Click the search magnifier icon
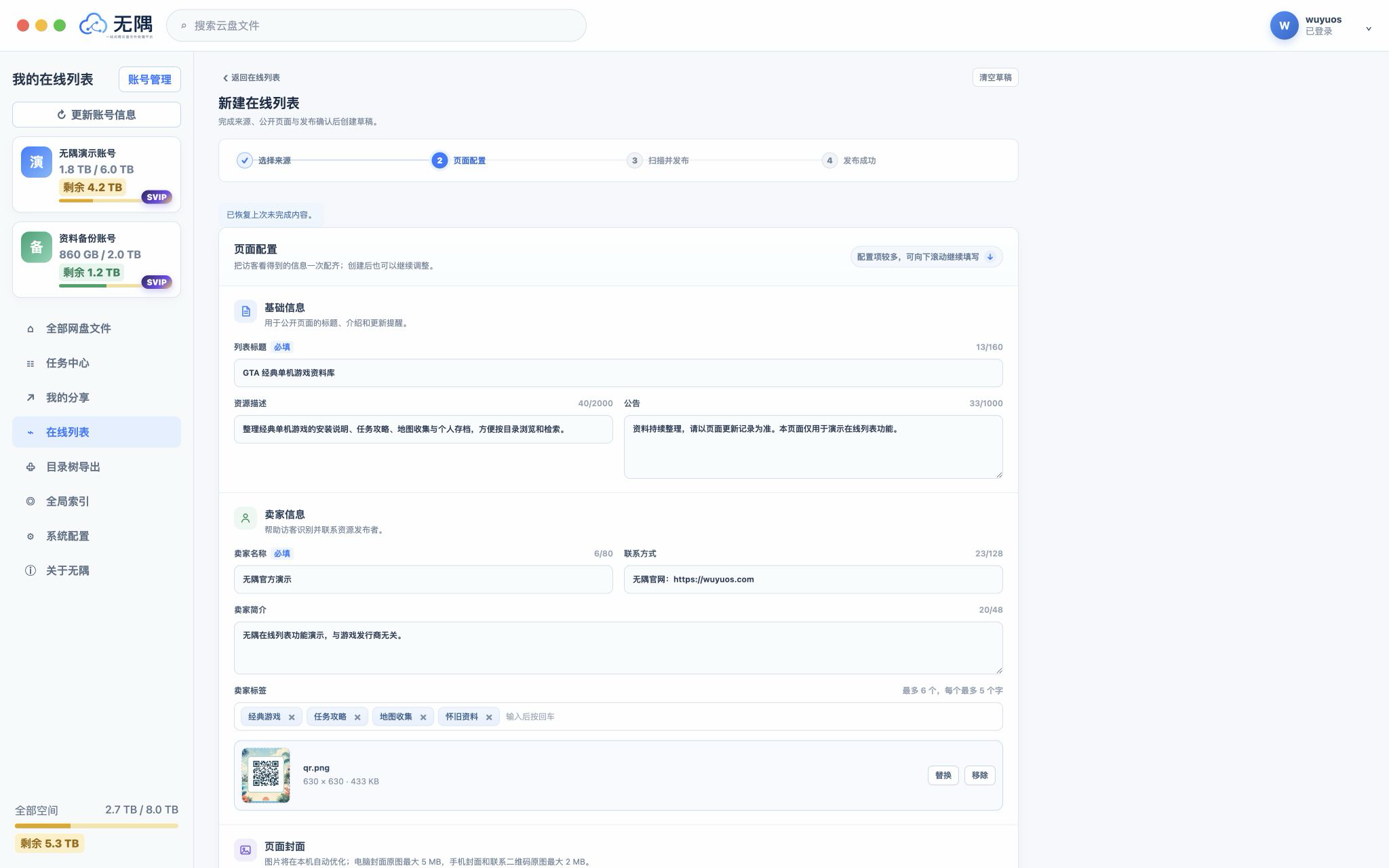This screenshot has height=868, width=1389. (x=183, y=26)
